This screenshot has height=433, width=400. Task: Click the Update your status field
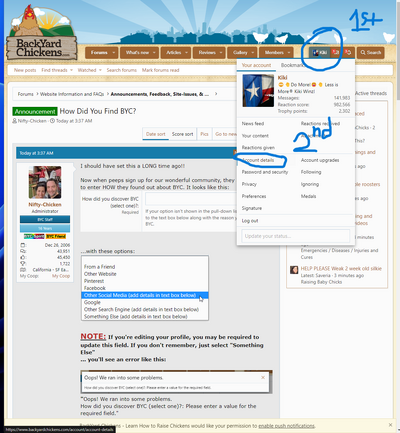(x=295, y=236)
